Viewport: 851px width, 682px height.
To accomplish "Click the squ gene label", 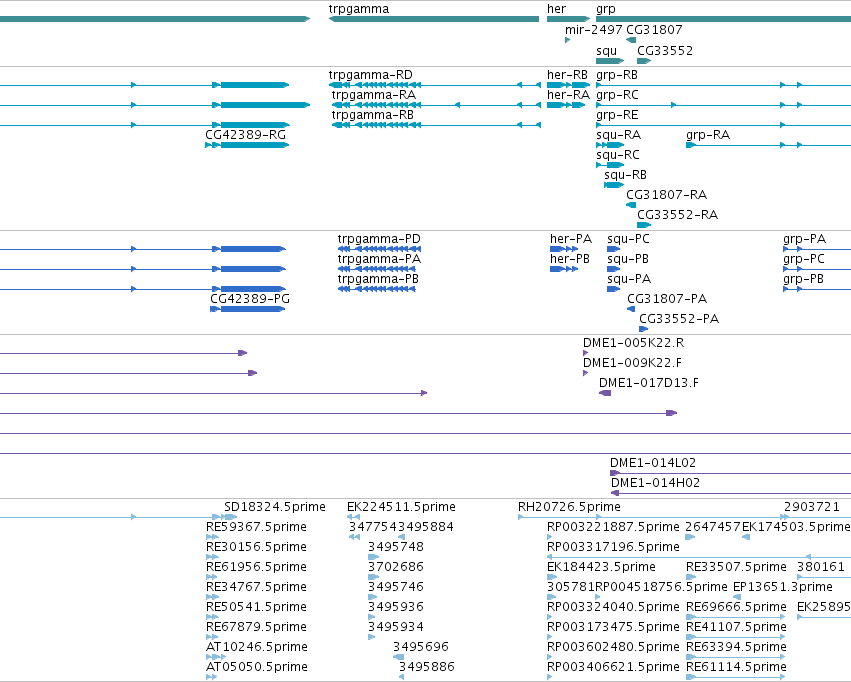I will point(607,51).
